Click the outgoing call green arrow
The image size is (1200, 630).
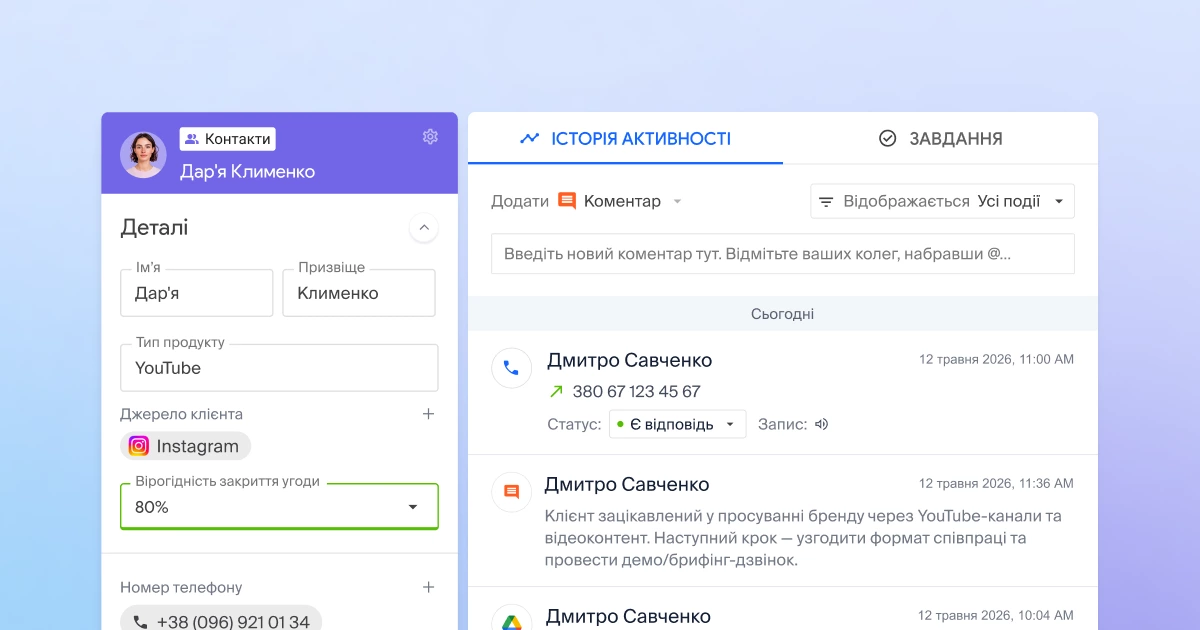[x=556, y=391]
